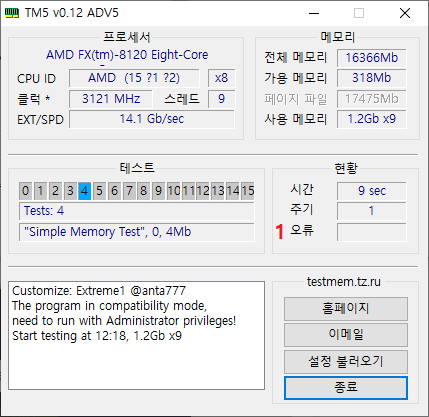Select test box number 3
The width and height of the screenshot is (429, 417).
pos(70,191)
